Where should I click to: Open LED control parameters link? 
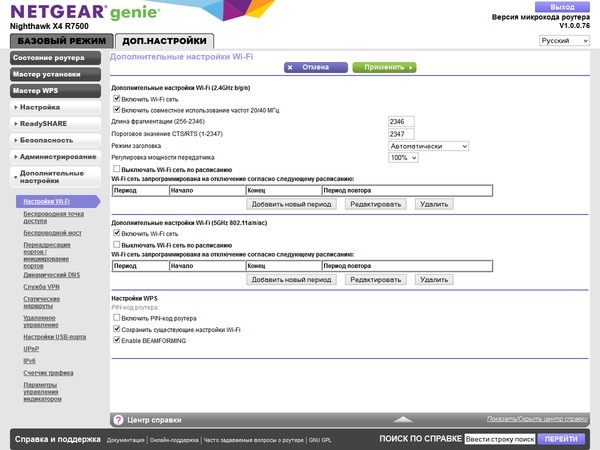pos(42,392)
